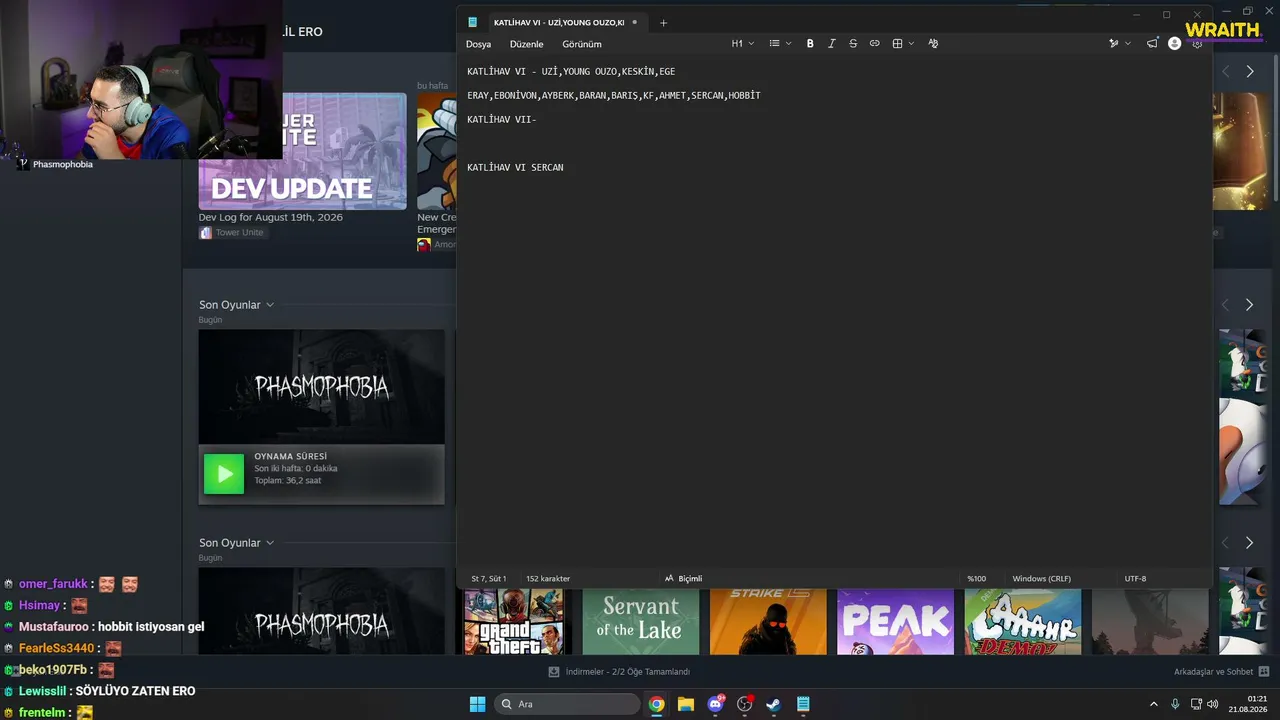This screenshot has height=720, width=1280.
Task: Click the %100 zoom level in status bar
Action: click(x=976, y=579)
